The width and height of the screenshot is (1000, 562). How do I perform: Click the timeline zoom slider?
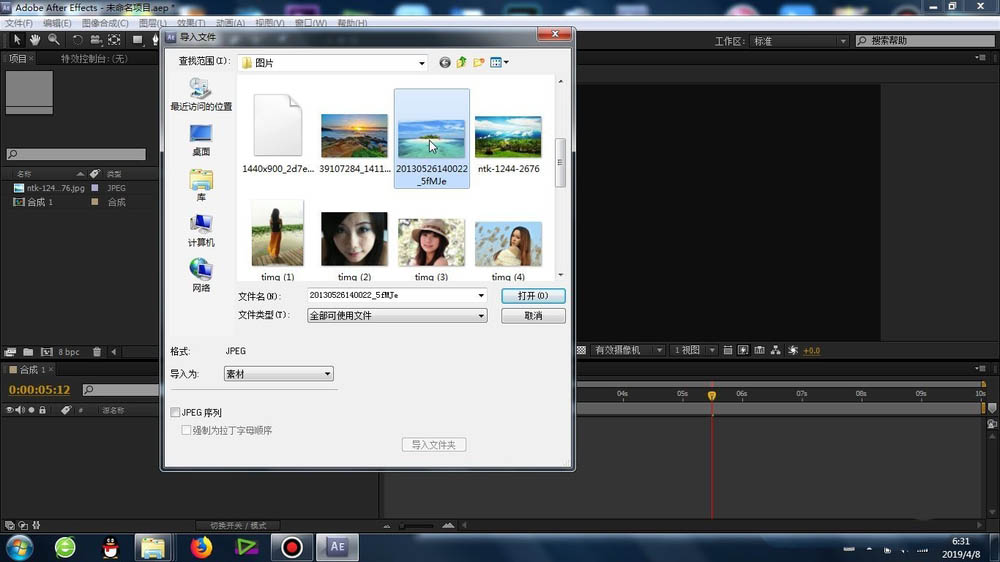point(417,526)
